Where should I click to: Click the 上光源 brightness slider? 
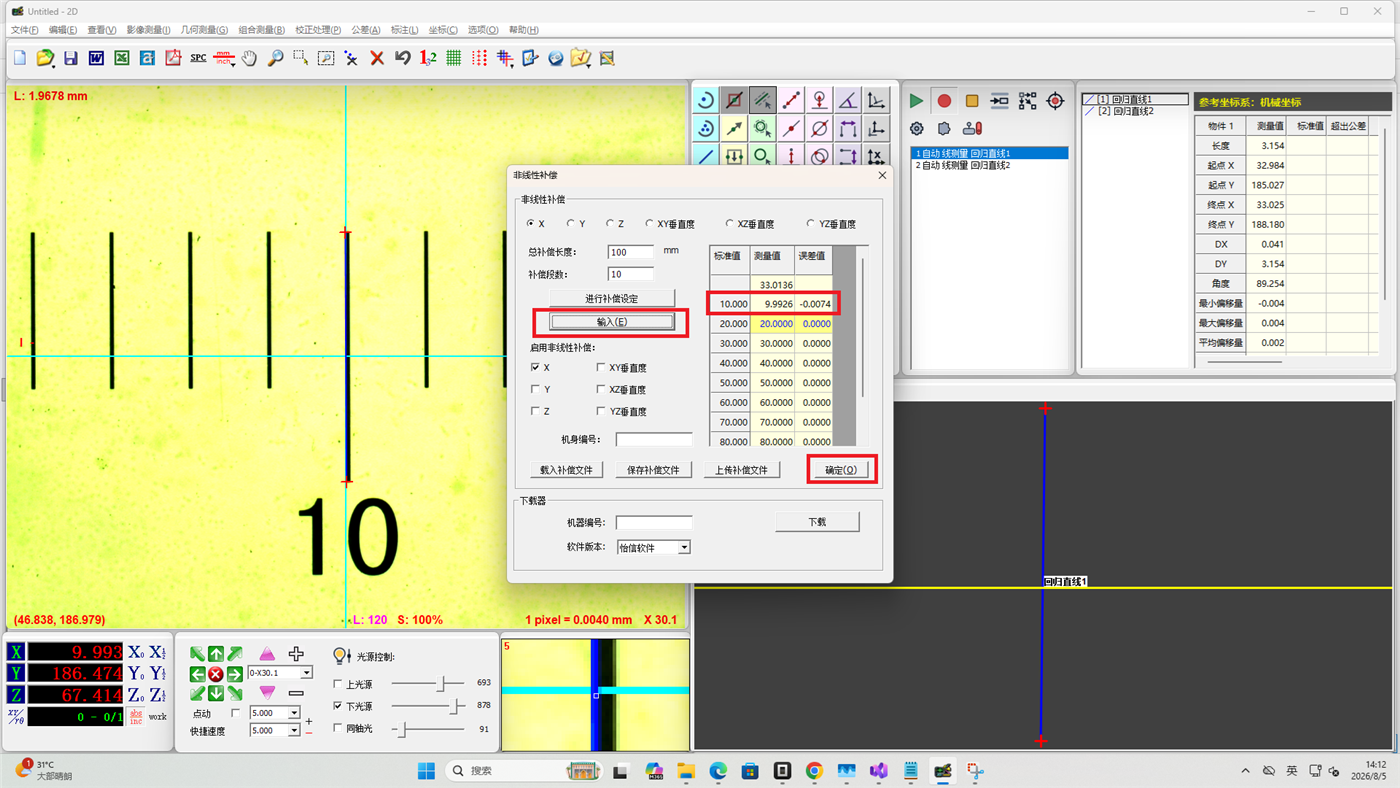coord(428,683)
